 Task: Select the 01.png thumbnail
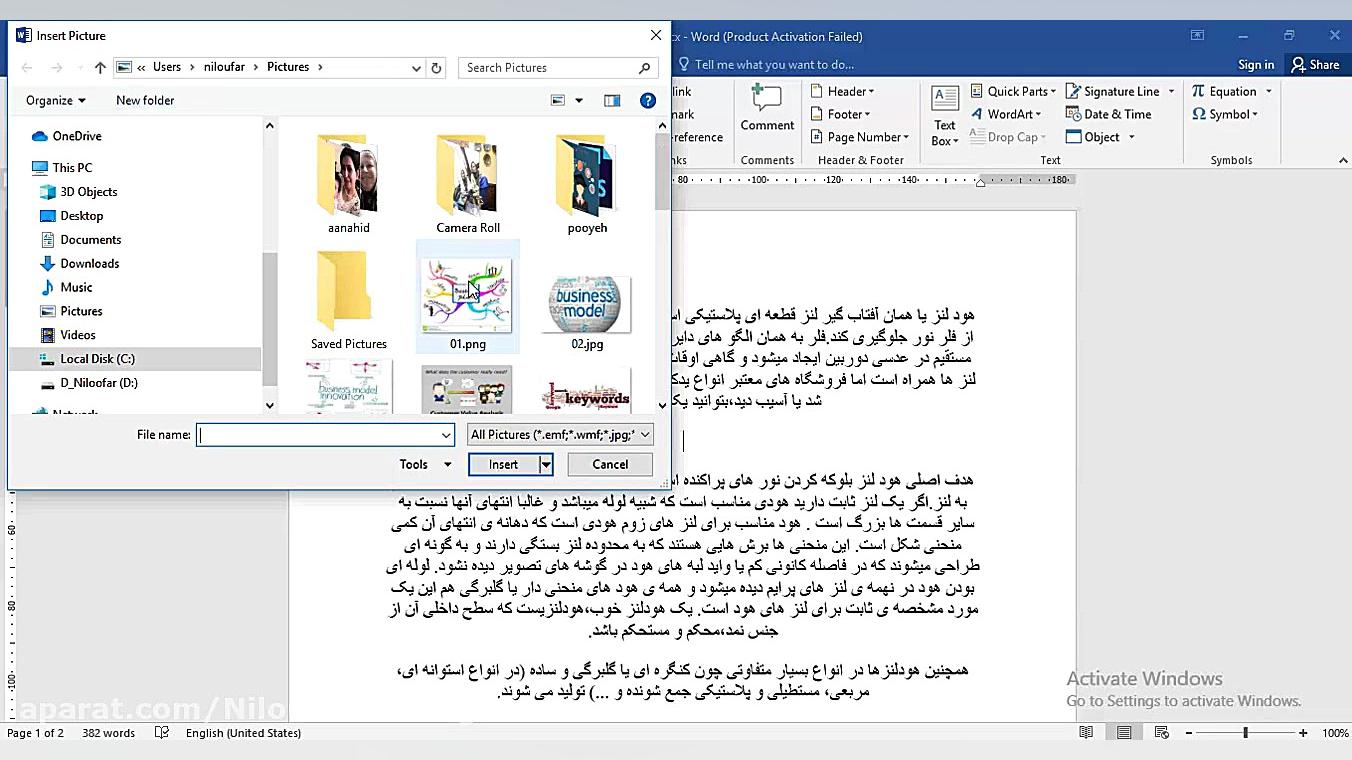point(467,293)
